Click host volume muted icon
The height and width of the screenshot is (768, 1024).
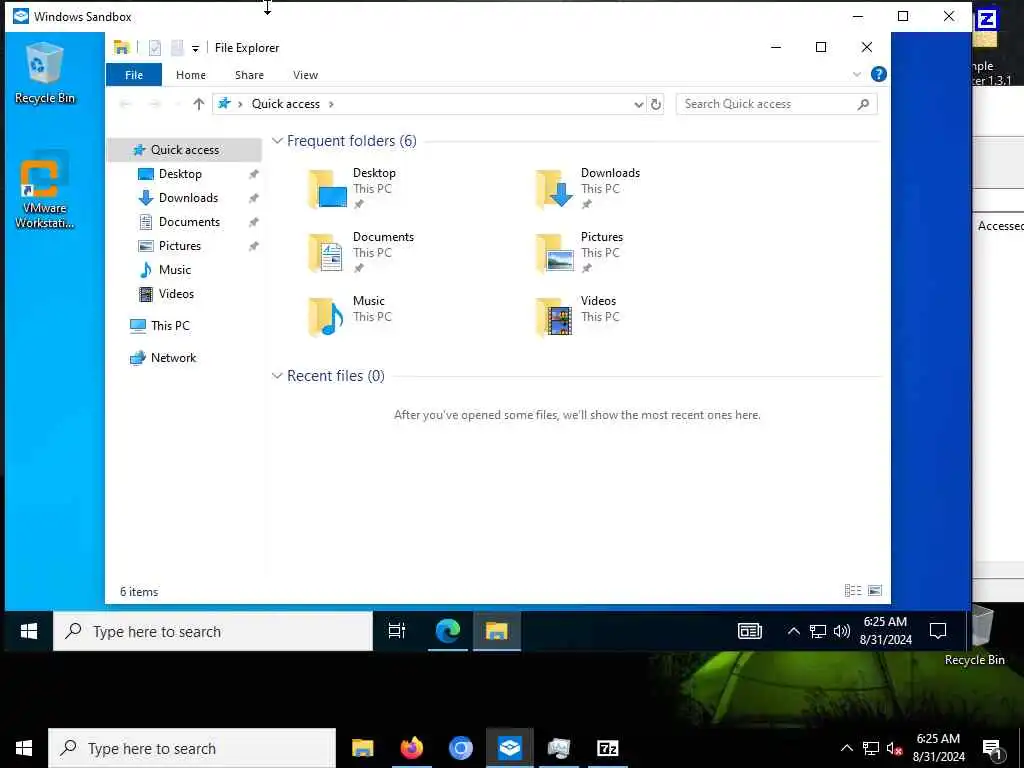point(894,748)
